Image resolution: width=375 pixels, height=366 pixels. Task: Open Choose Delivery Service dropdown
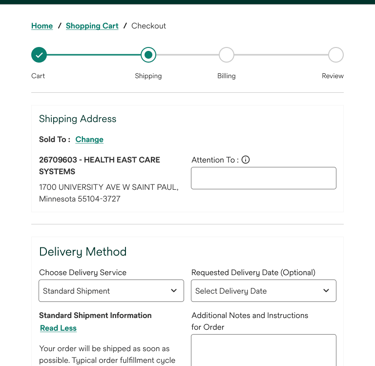[111, 291]
